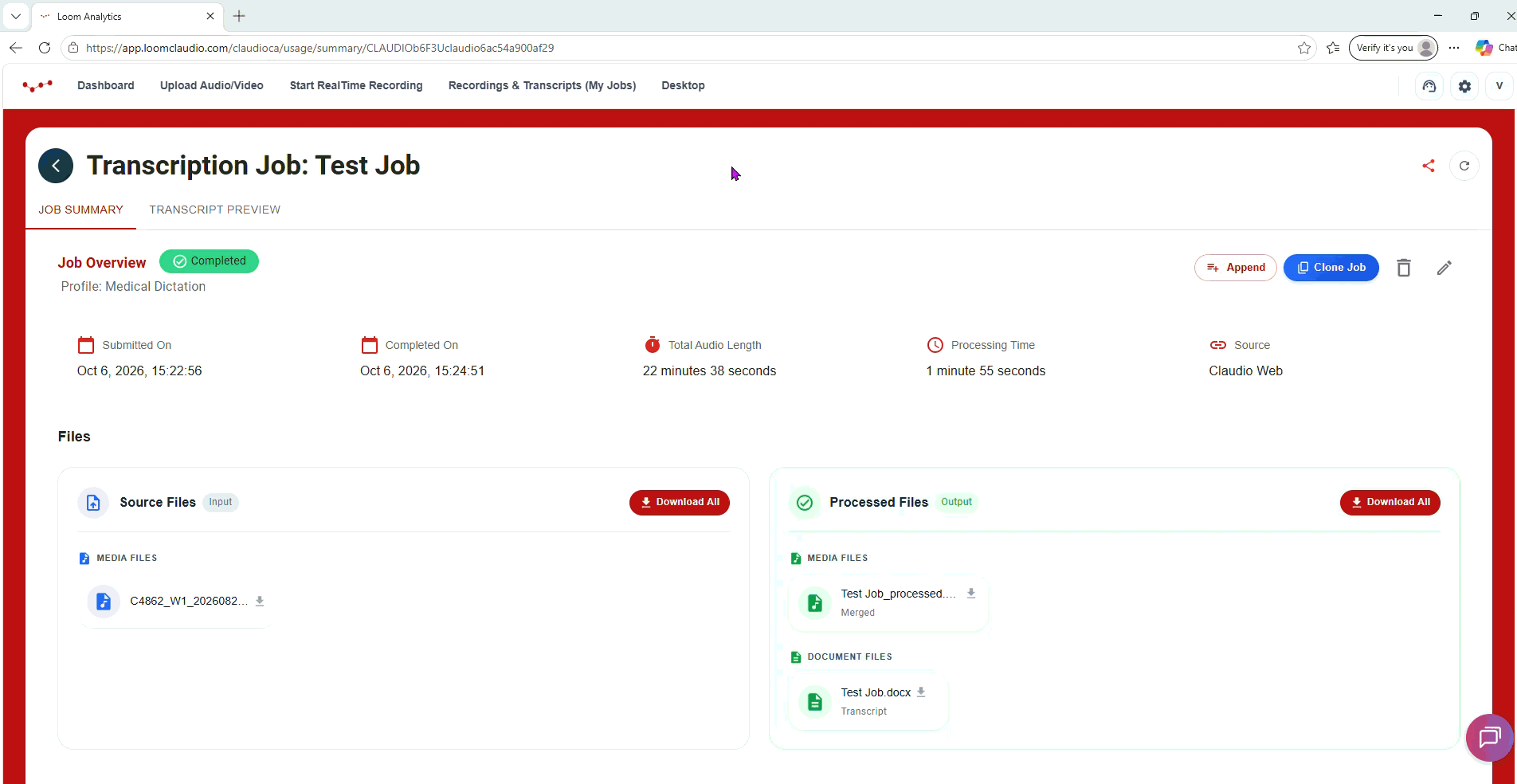Open Upload Audio/Video in the navbar
The height and width of the screenshot is (784, 1517).
(212, 85)
